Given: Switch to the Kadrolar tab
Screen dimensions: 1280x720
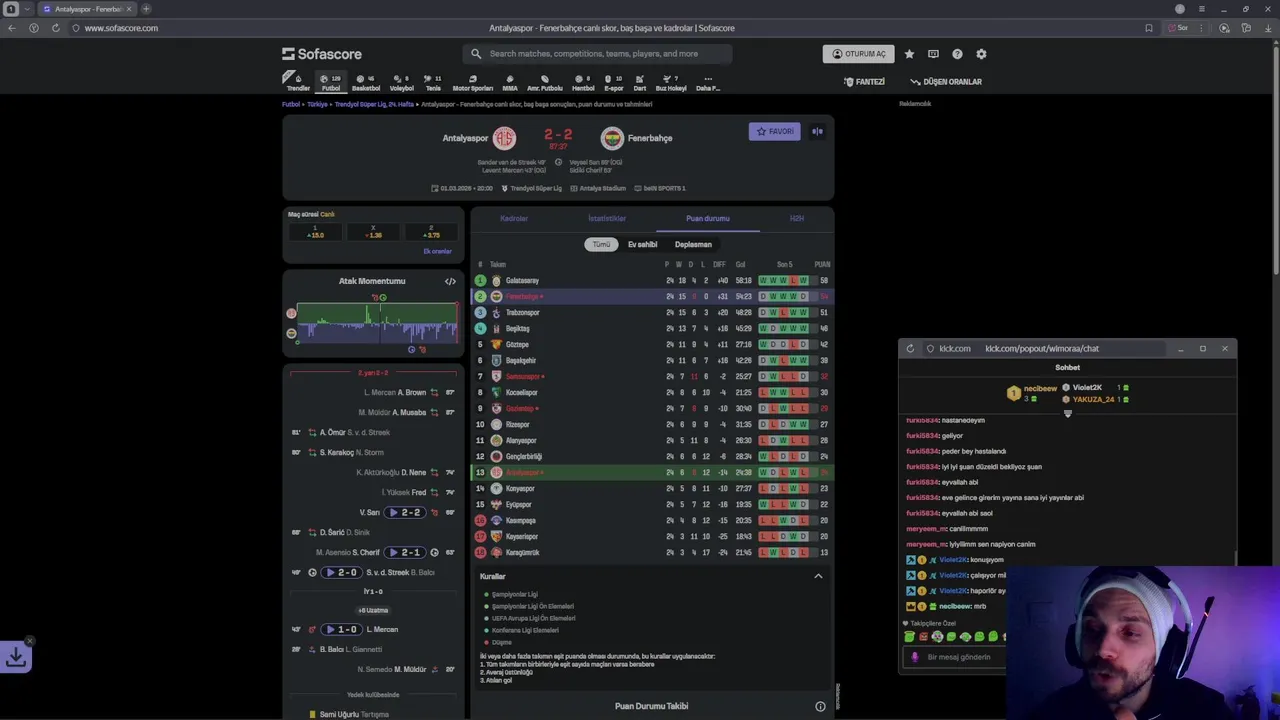Looking at the screenshot, I should click(514, 218).
